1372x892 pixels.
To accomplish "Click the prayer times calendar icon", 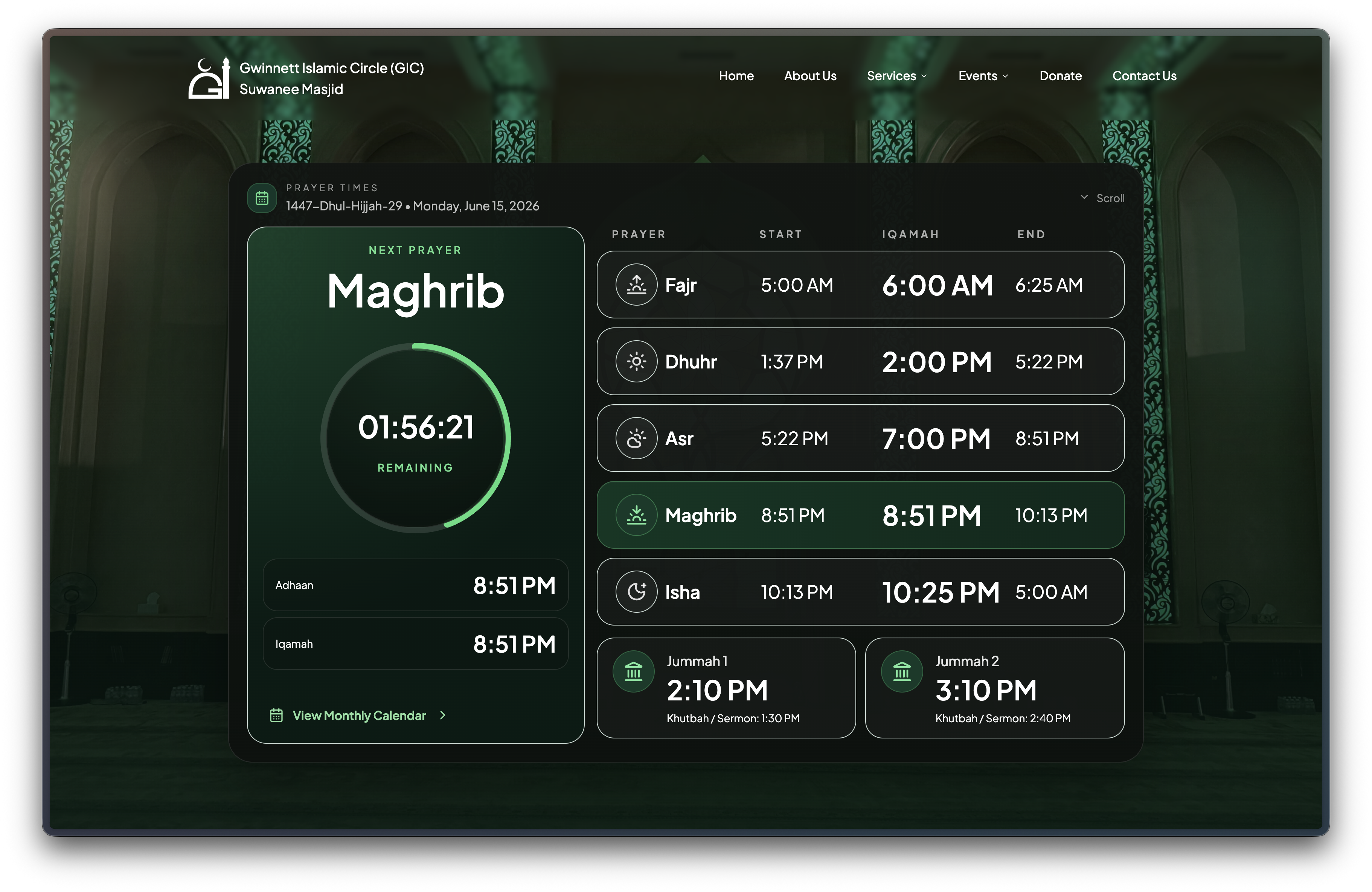I will tap(262, 199).
